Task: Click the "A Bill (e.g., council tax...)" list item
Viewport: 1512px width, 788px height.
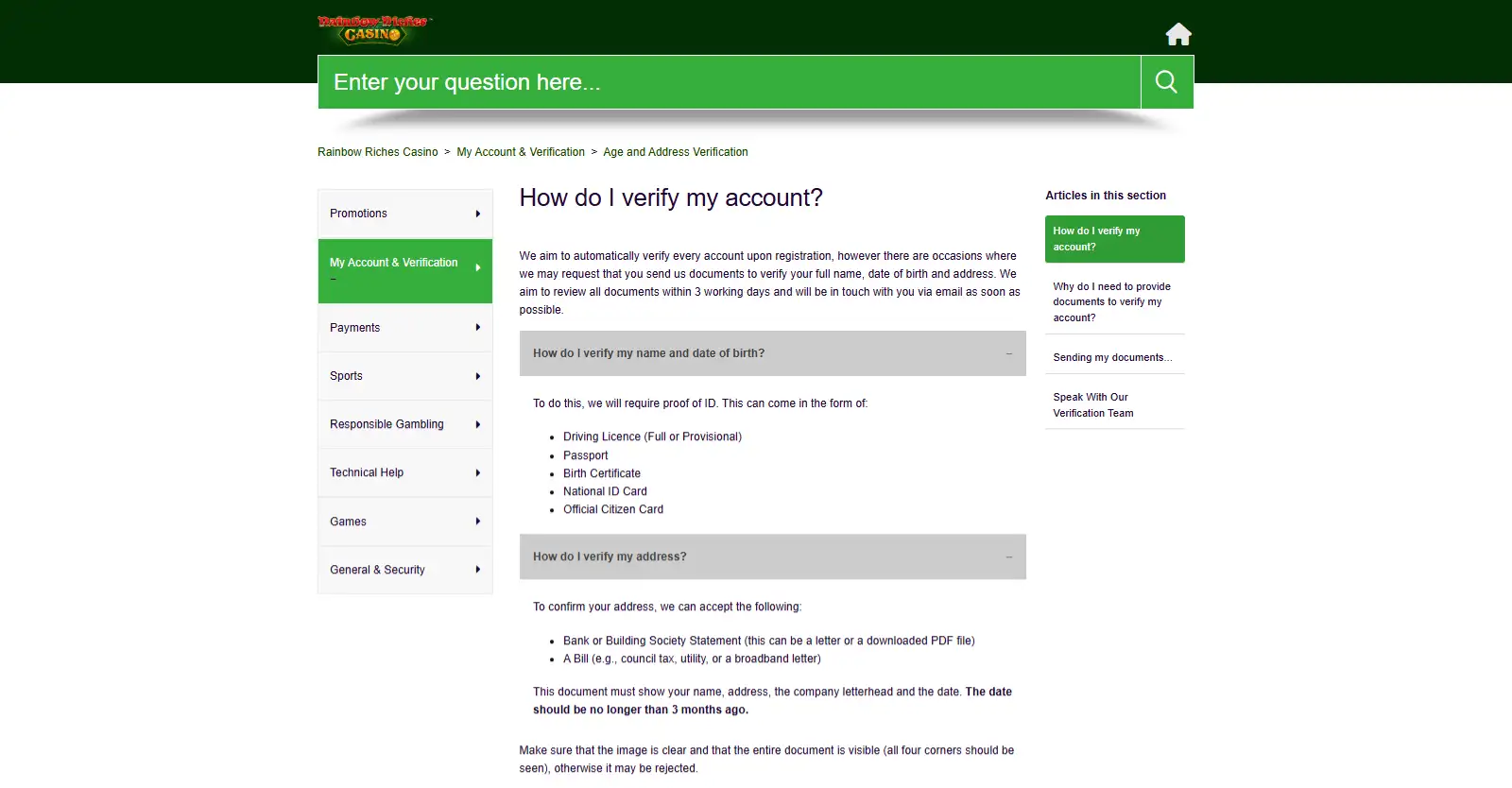Action: pos(692,659)
